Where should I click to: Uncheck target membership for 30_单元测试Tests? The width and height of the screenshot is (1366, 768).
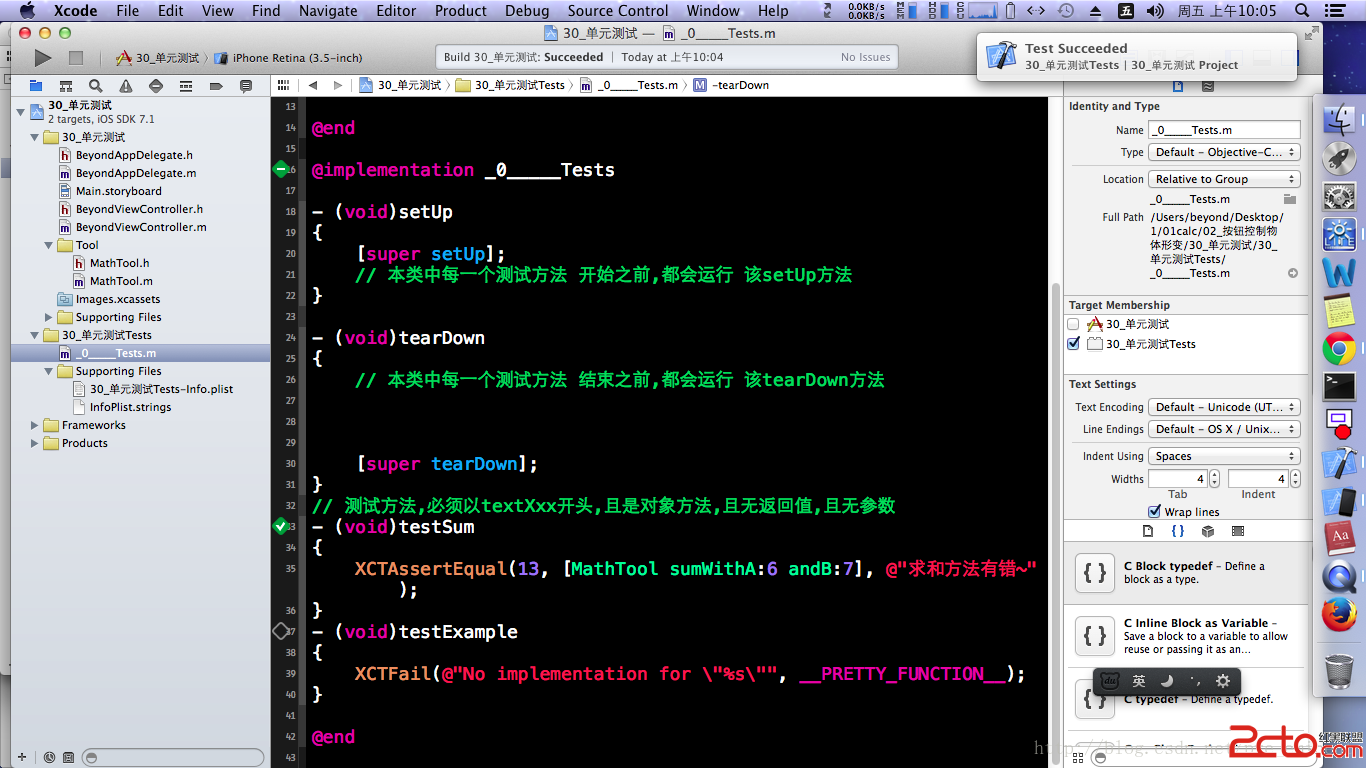tap(1074, 344)
